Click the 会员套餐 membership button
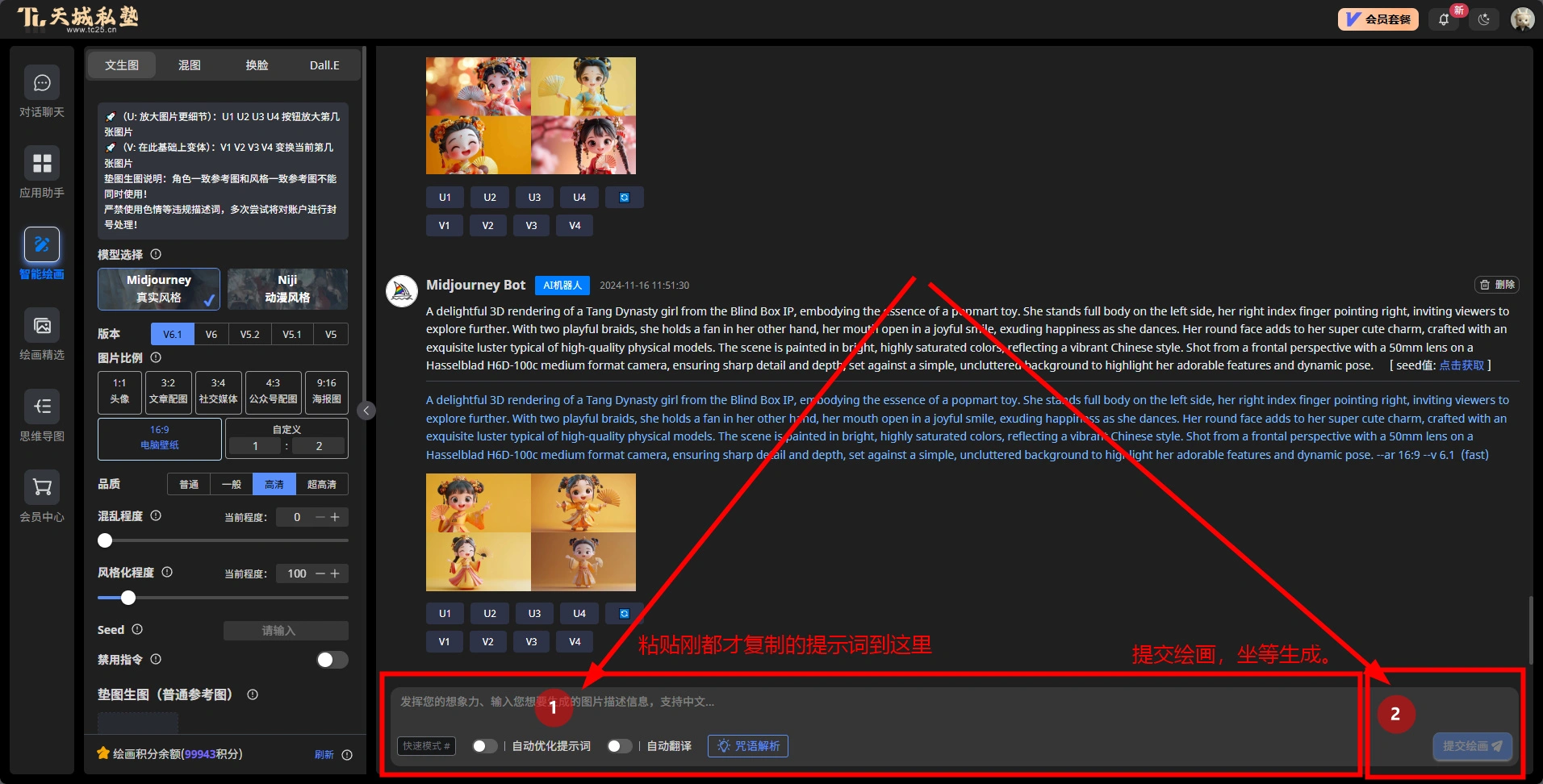 click(1378, 19)
